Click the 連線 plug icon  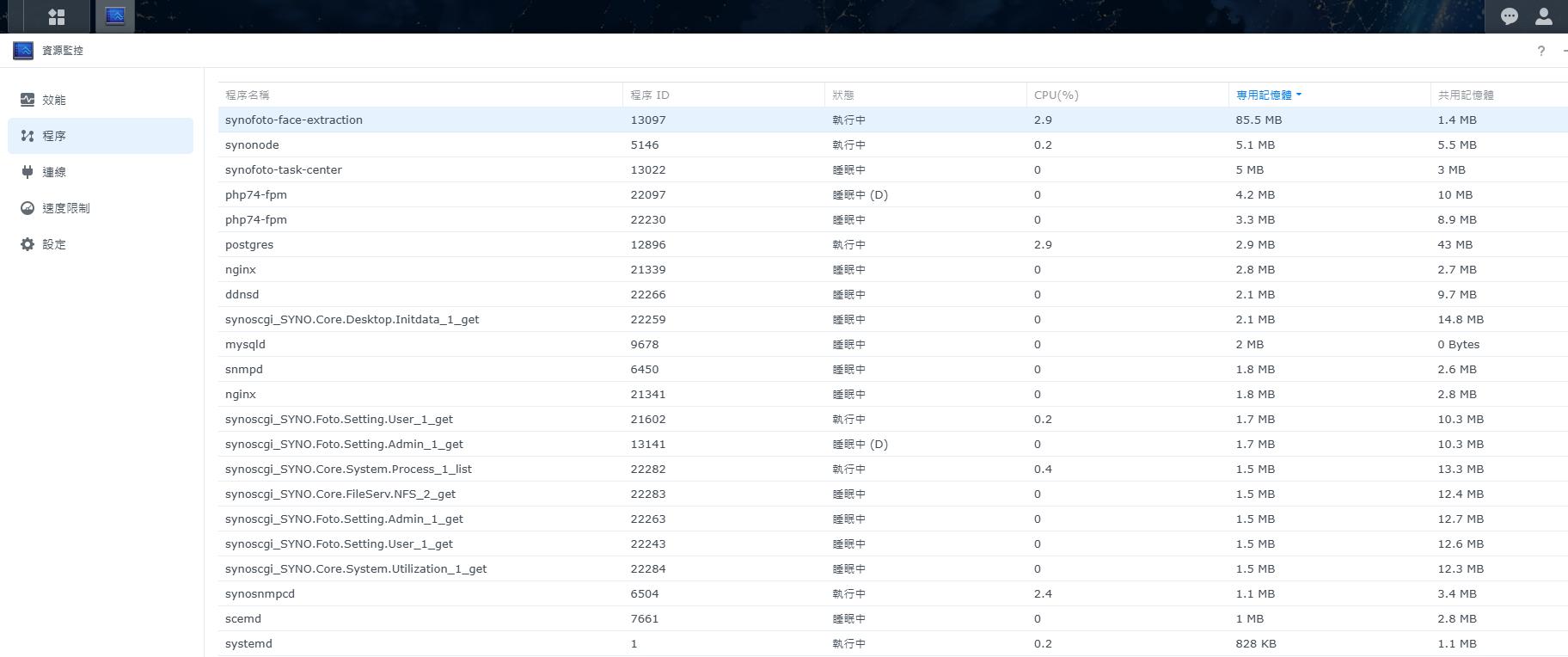coord(28,172)
